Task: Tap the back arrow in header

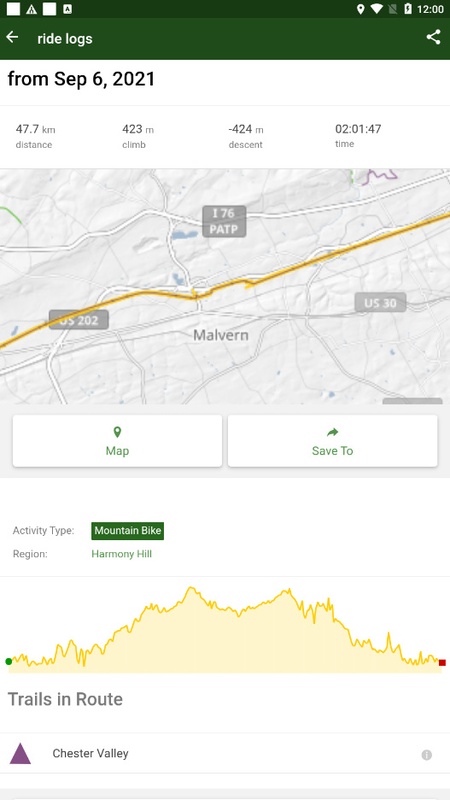Action: click(x=12, y=37)
